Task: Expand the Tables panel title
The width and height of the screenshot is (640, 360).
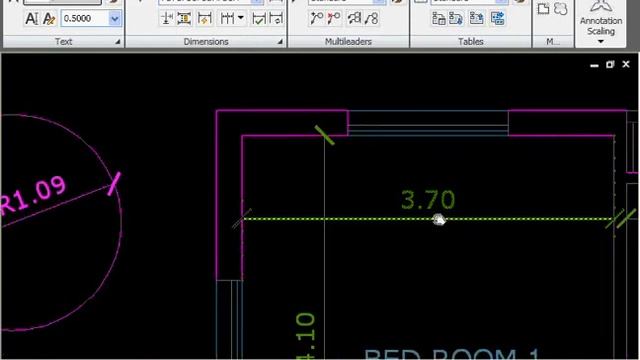Action: (471, 42)
